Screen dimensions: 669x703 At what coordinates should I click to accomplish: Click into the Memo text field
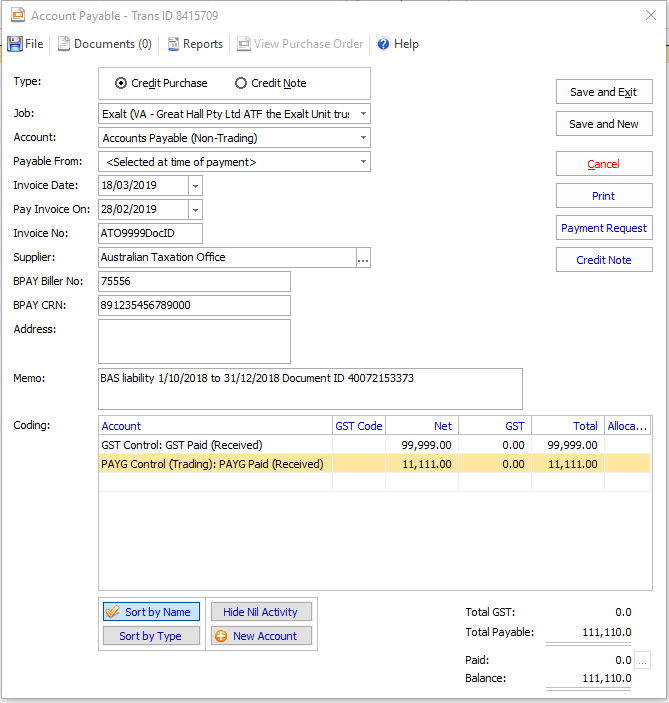pos(310,389)
